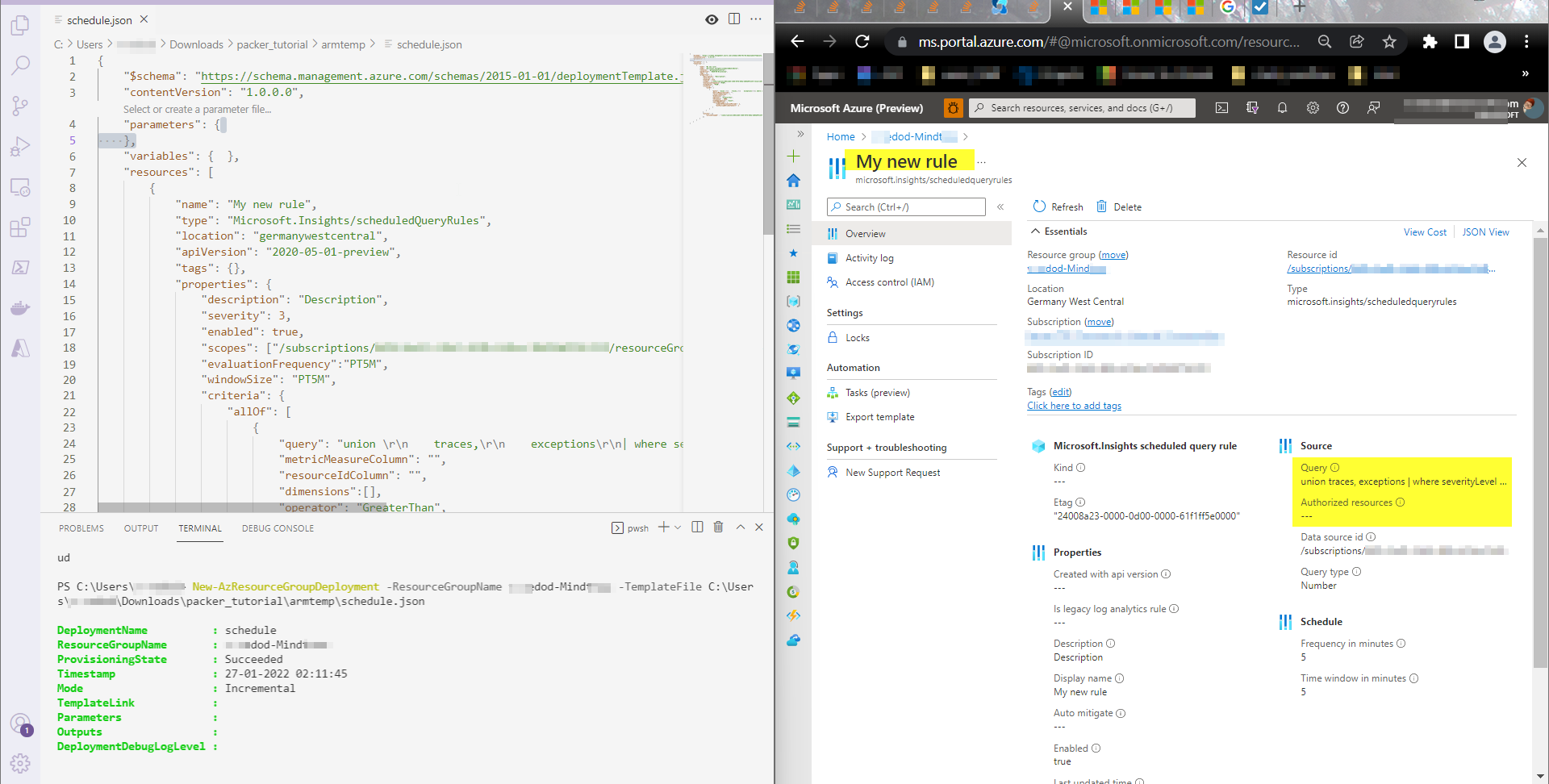The height and width of the screenshot is (784, 1549).
Task: Switch to the Output tab
Action: click(141, 528)
